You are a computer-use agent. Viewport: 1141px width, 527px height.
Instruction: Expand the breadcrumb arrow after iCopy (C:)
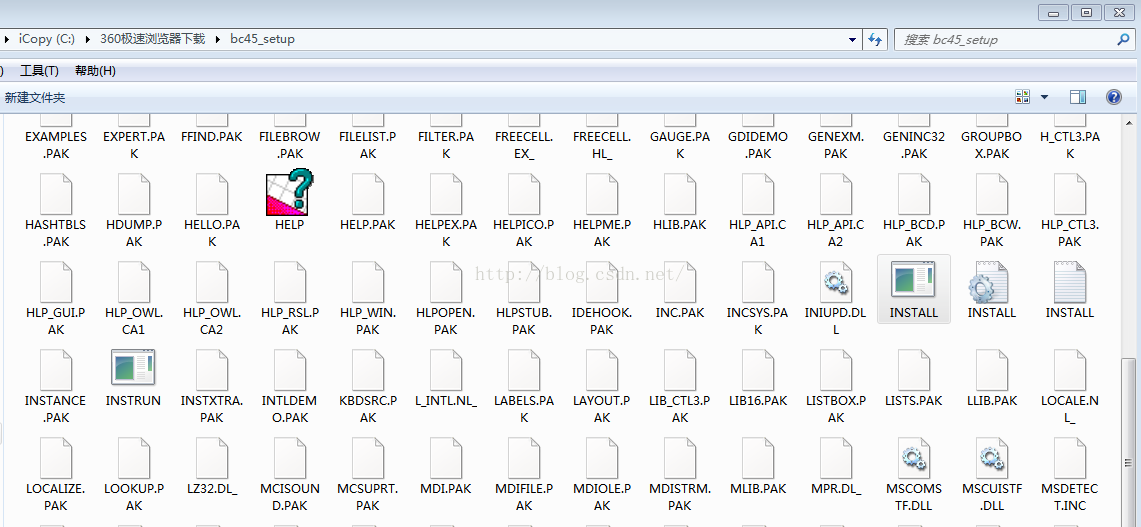[89, 39]
